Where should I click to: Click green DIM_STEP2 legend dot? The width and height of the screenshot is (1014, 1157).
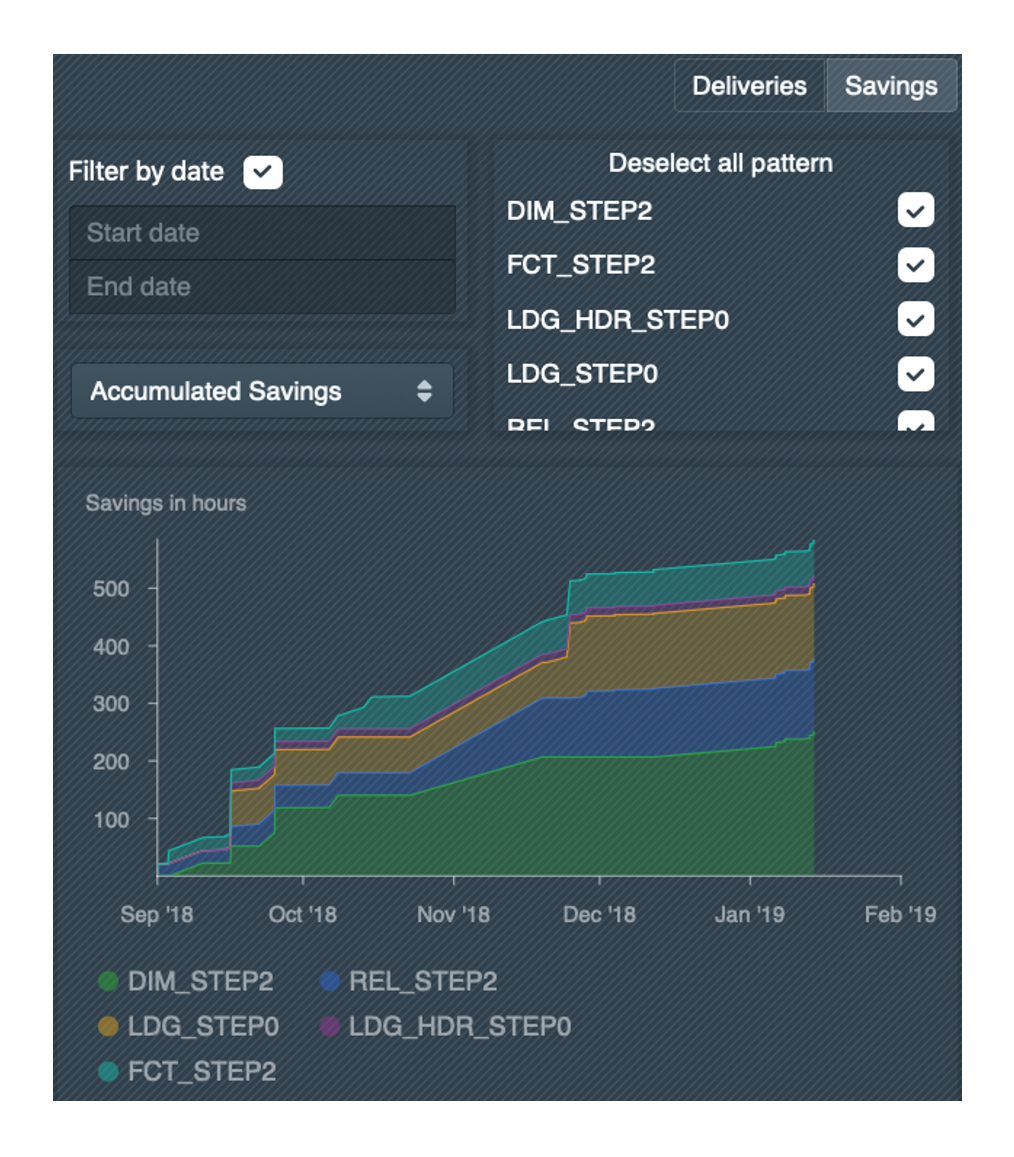click(x=109, y=982)
